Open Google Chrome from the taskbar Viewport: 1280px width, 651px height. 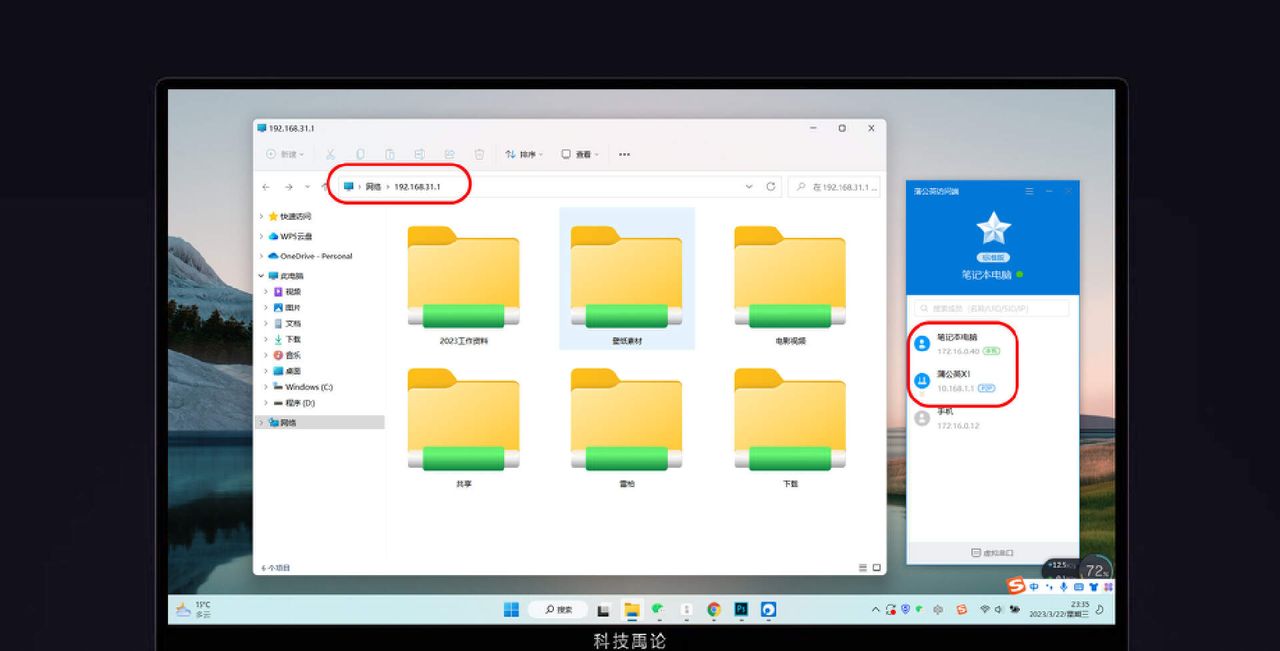point(714,609)
